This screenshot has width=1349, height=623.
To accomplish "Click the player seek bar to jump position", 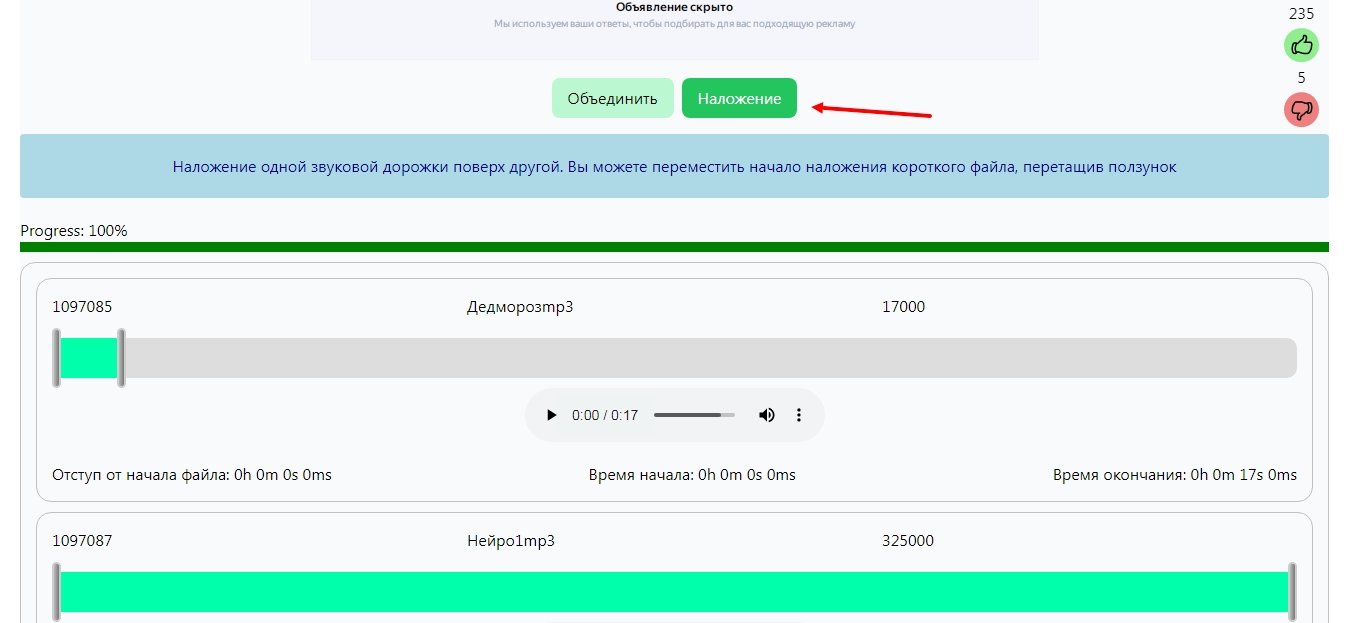I will pos(694,414).
